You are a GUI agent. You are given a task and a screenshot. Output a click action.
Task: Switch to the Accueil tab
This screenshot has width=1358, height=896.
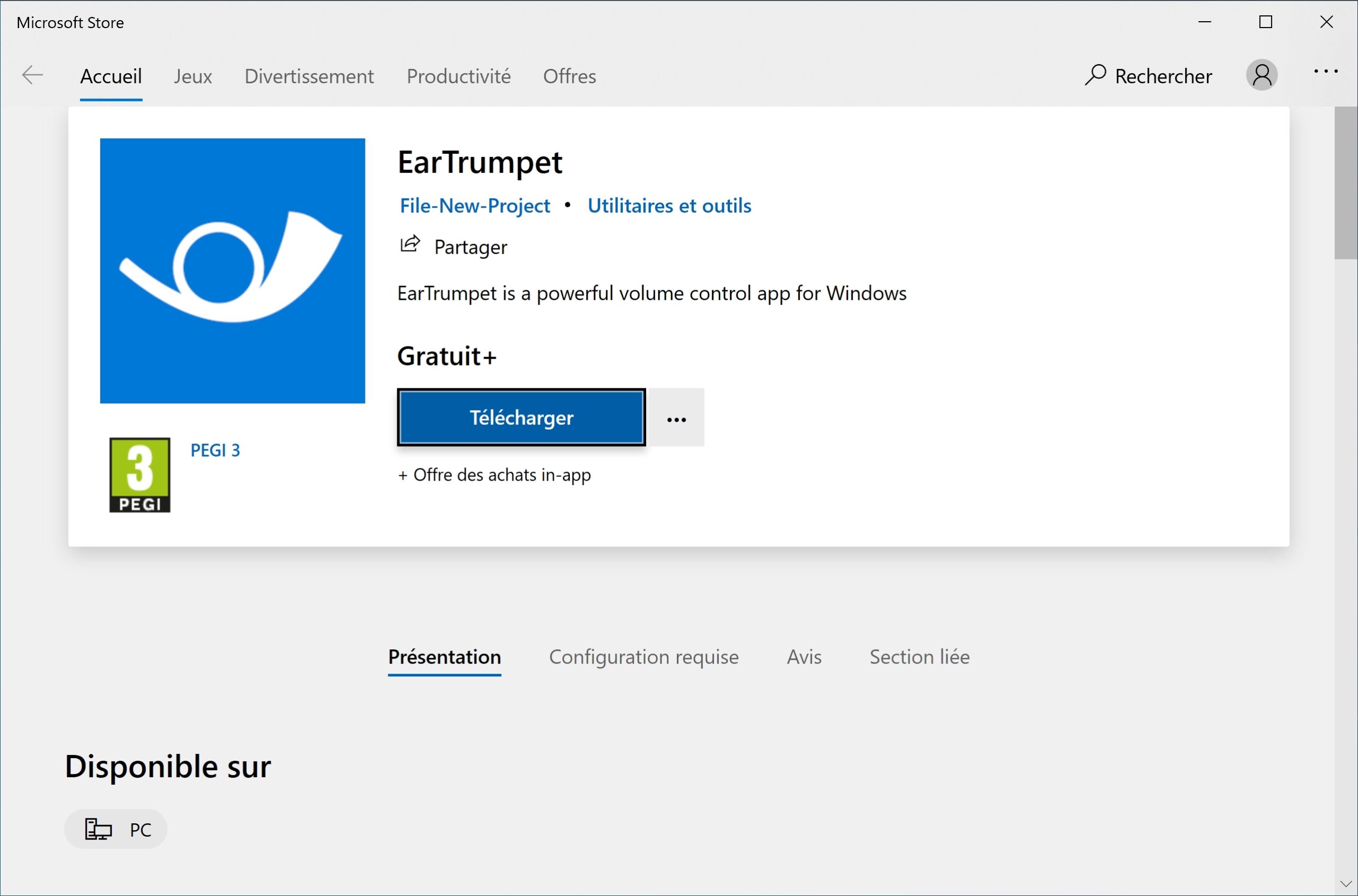click(111, 76)
